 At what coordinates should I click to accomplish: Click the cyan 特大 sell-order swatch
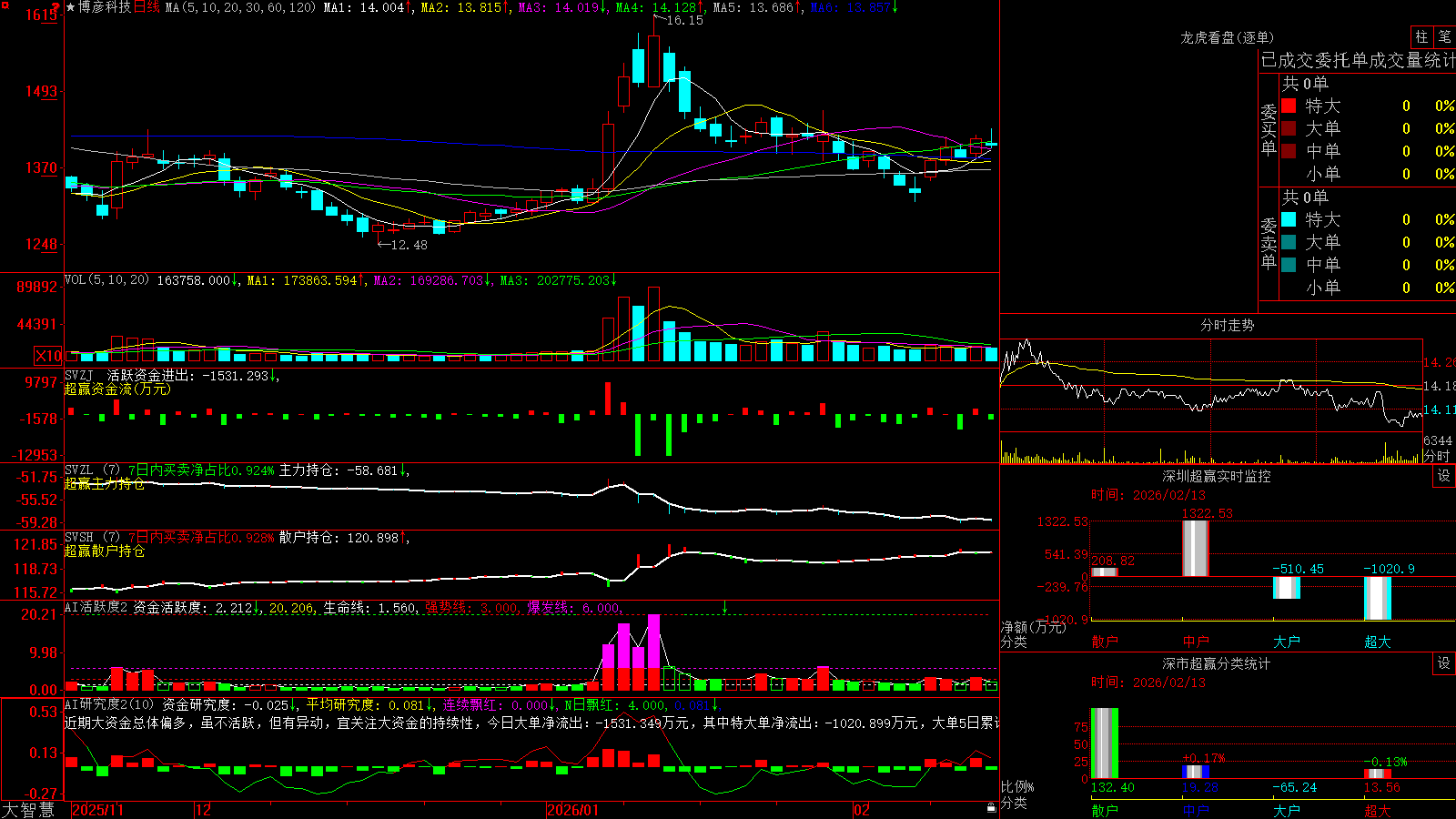point(1289,219)
